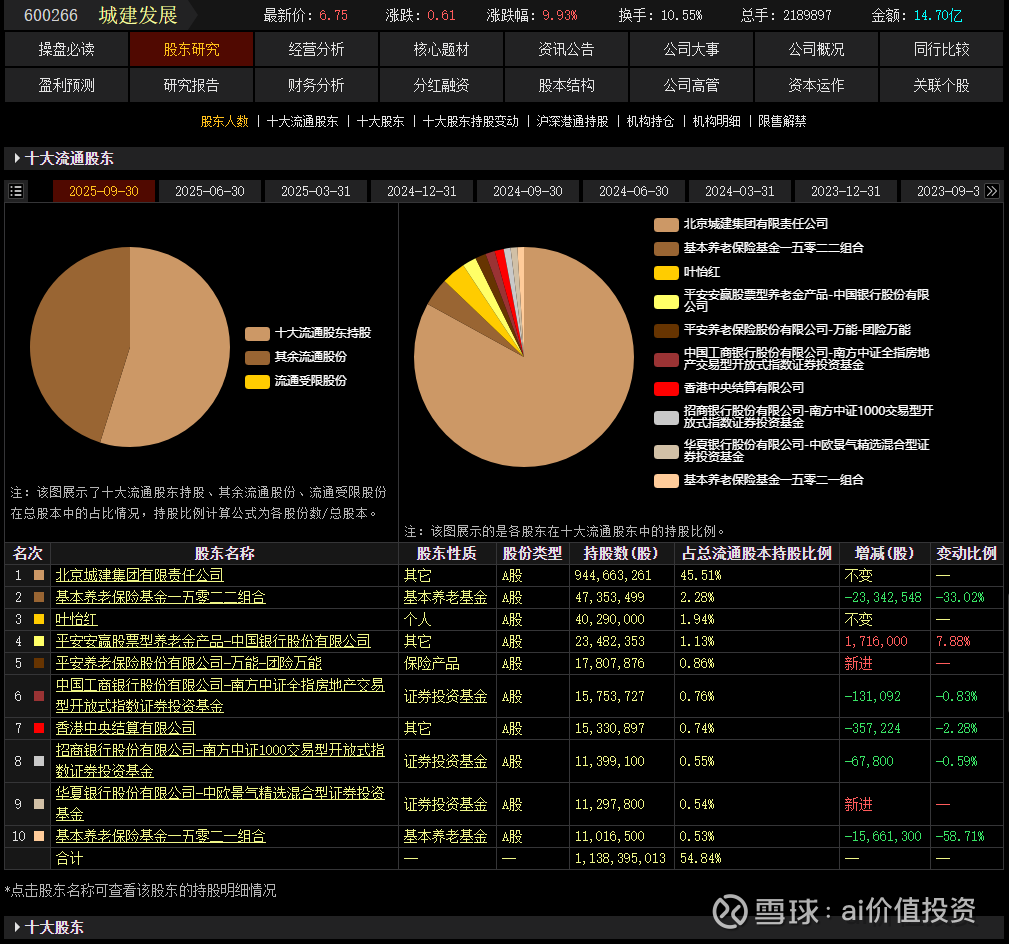Screen dimensions: 1009x944
Task: Click the list view icon beside date tabs
Action: (x=16, y=191)
